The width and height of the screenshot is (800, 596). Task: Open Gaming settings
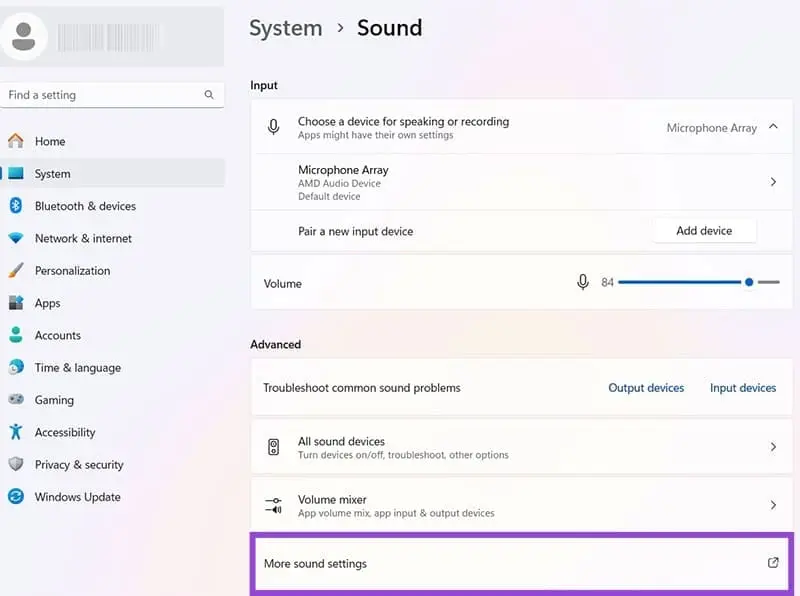(x=112, y=400)
